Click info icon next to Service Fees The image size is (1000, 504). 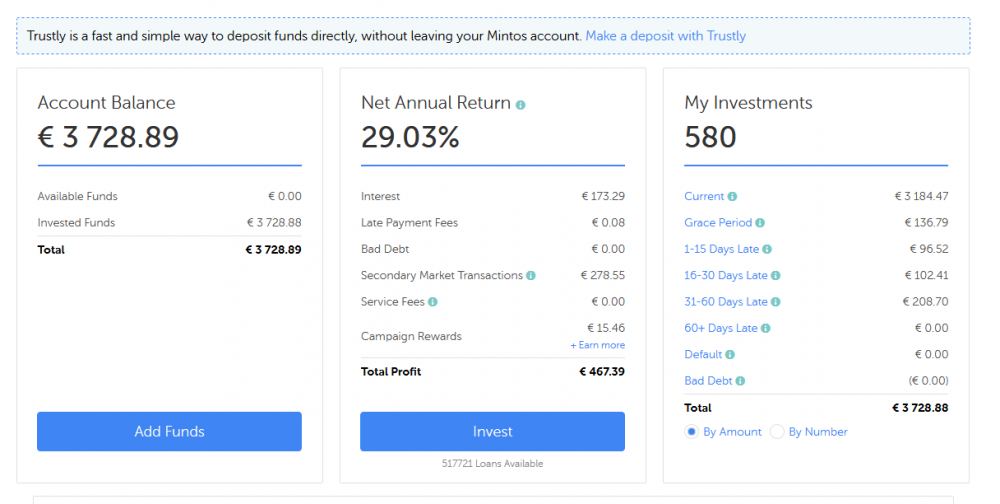click(x=433, y=302)
